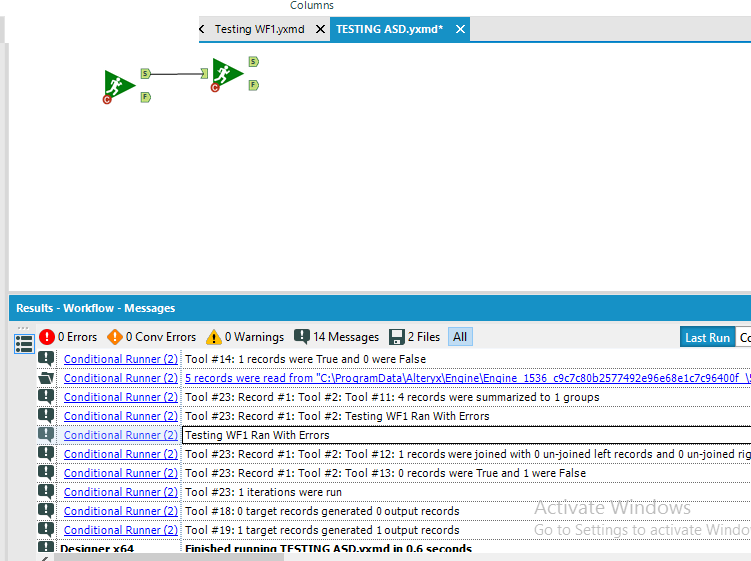Open Conditional Runner link for Tool #13 message
The height and width of the screenshot is (561, 751).
tap(121, 473)
